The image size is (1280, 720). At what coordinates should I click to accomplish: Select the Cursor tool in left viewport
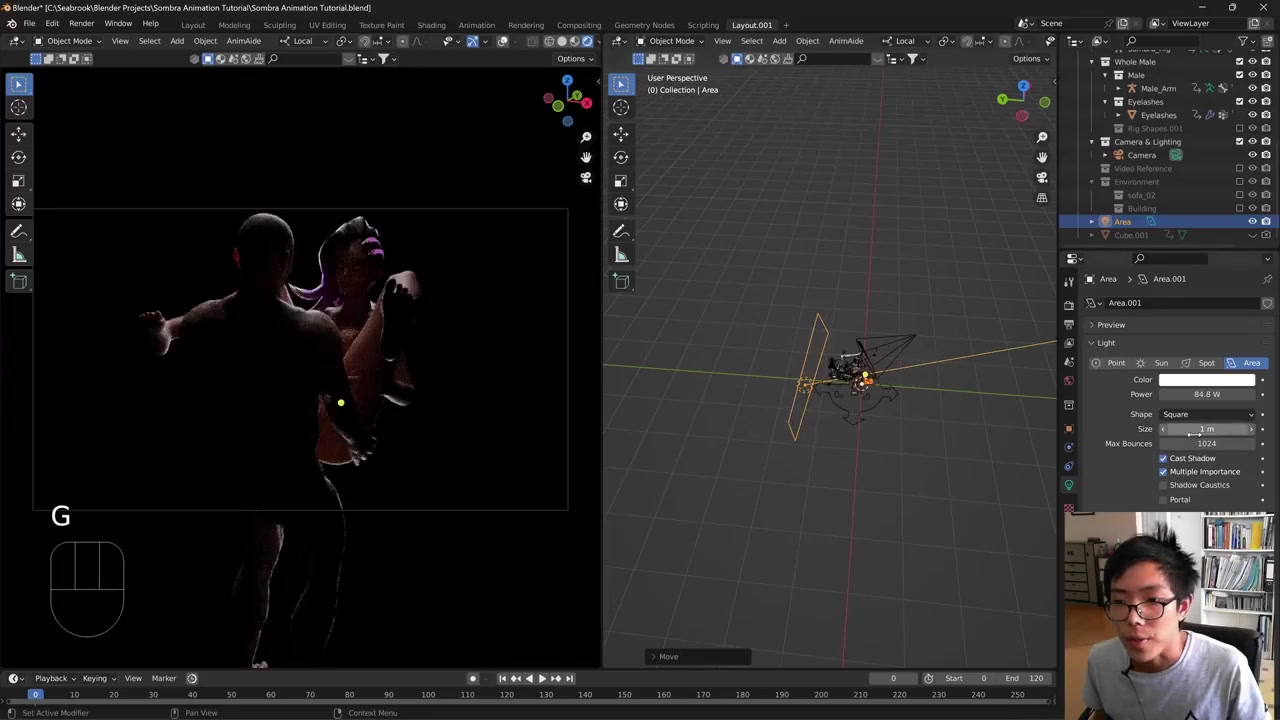[19, 107]
